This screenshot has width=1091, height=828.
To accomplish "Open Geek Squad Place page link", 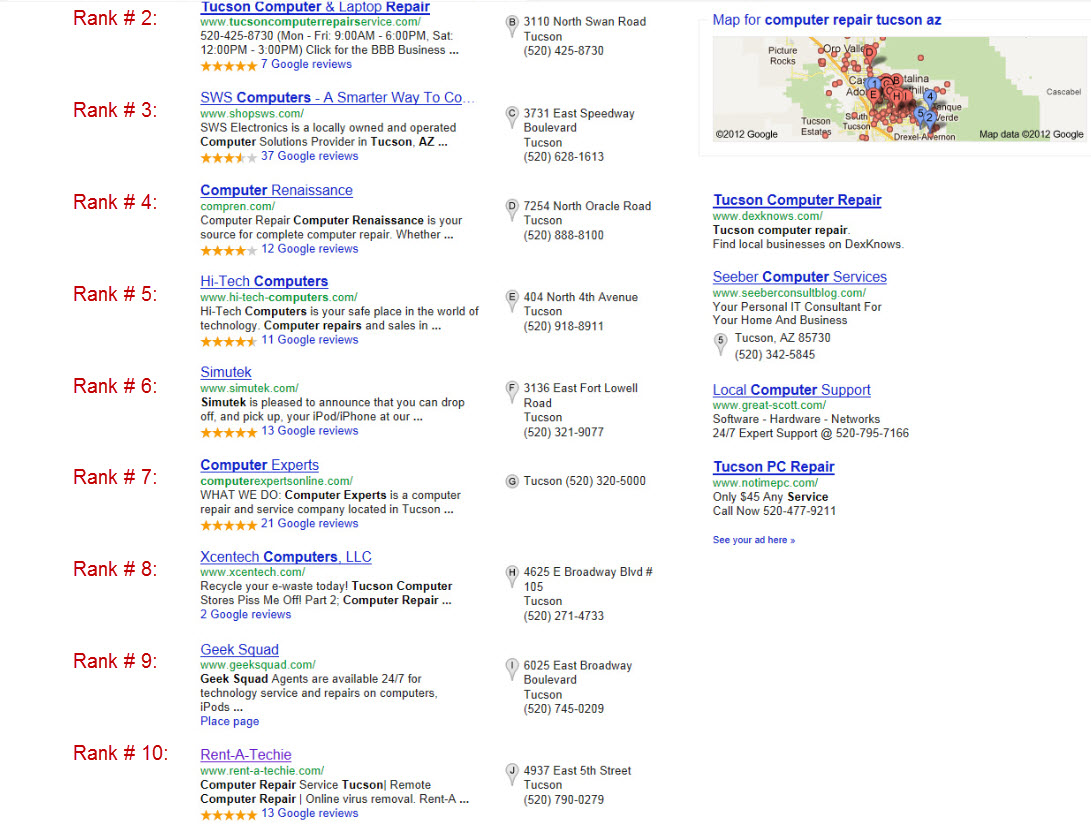I will tap(230, 721).
